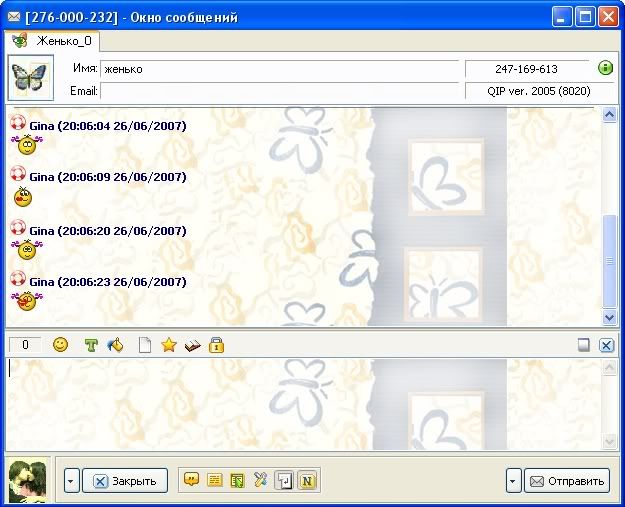The height and width of the screenshot is (507, 625).
Task: Click the green document icon in bottom toolbar
Action: (238, 480)
